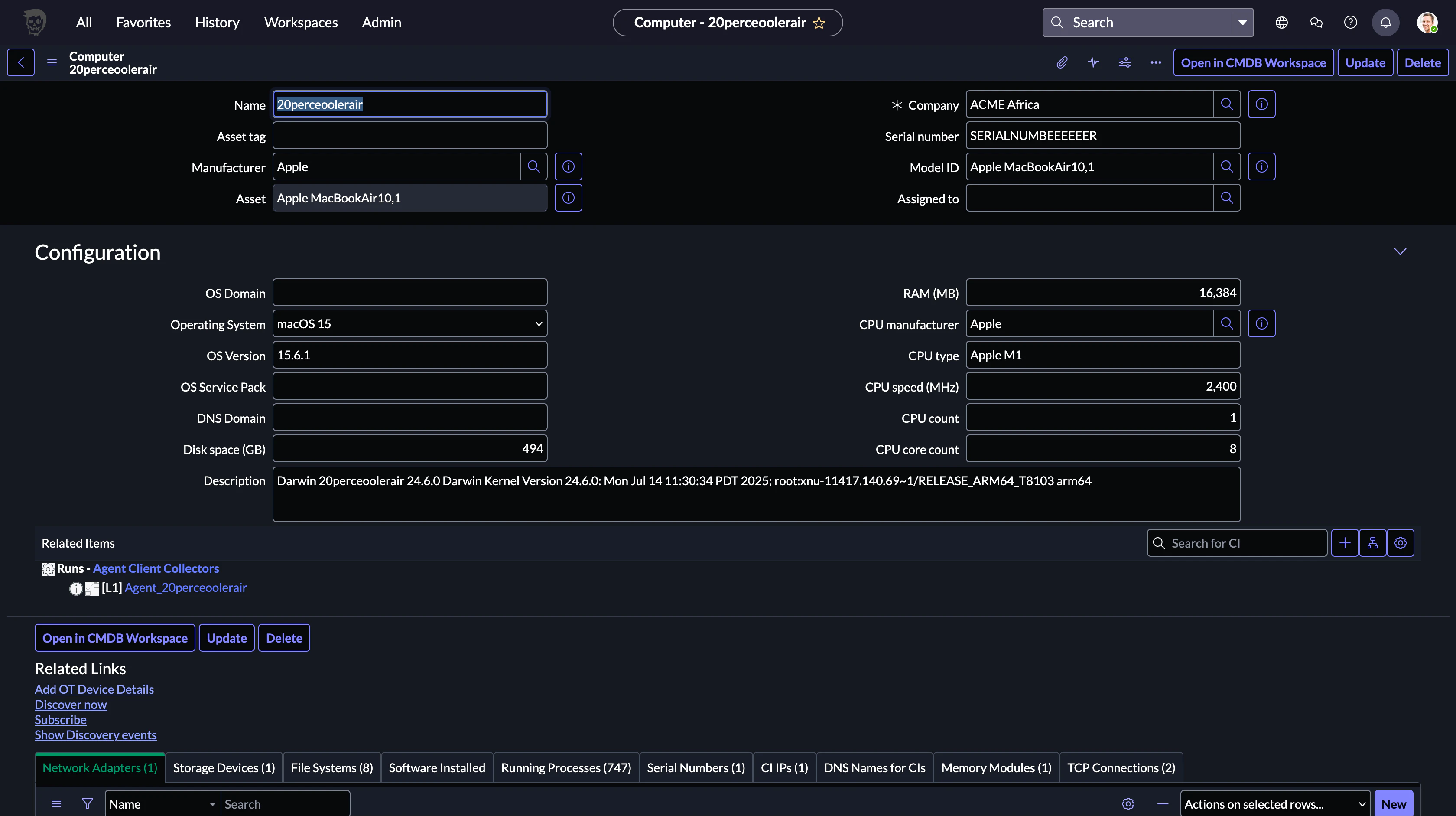This screenshot has height=816, width=1456.
Task: Look up CPU manufacturer using magnifier icon
Action: (x=1226, y=323)
